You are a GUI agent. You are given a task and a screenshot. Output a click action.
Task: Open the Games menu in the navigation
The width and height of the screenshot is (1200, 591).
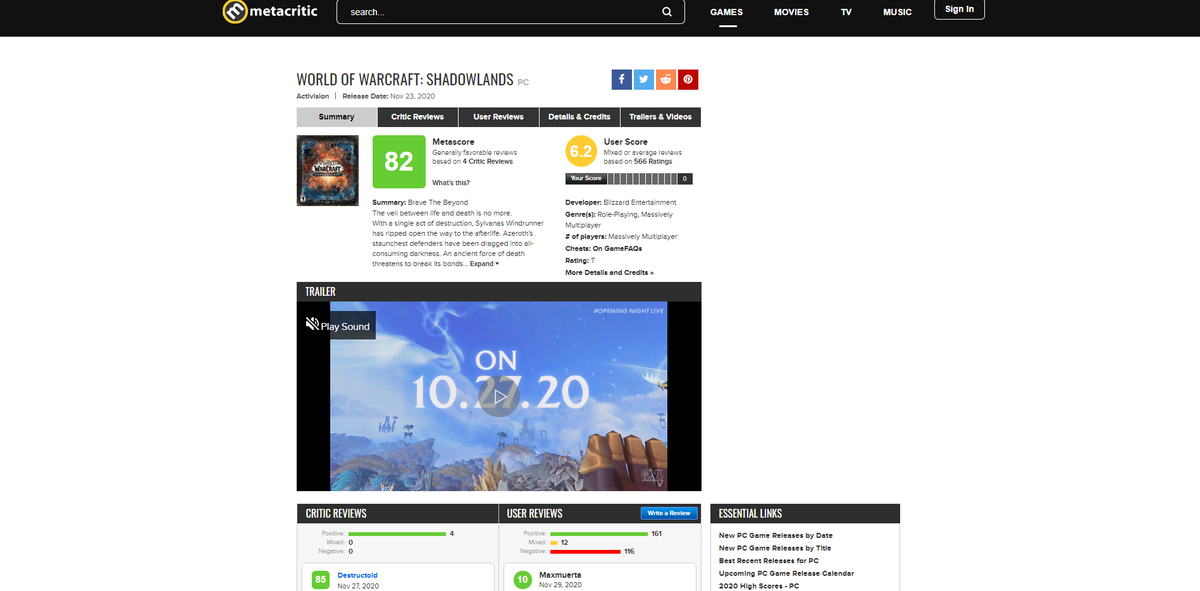click(x=726, y=12)
